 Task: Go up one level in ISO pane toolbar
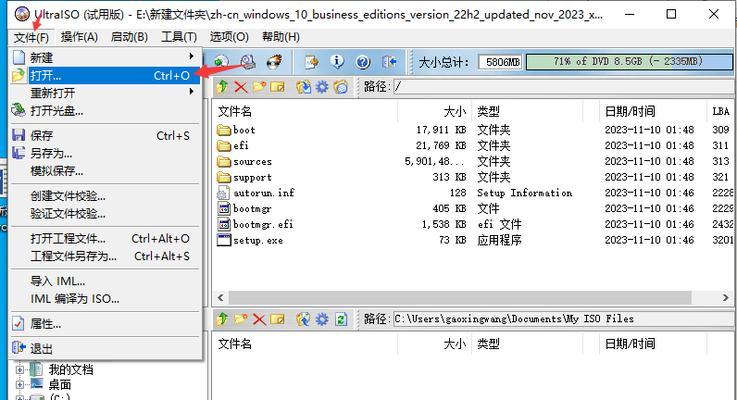click(x=222, y=86)
